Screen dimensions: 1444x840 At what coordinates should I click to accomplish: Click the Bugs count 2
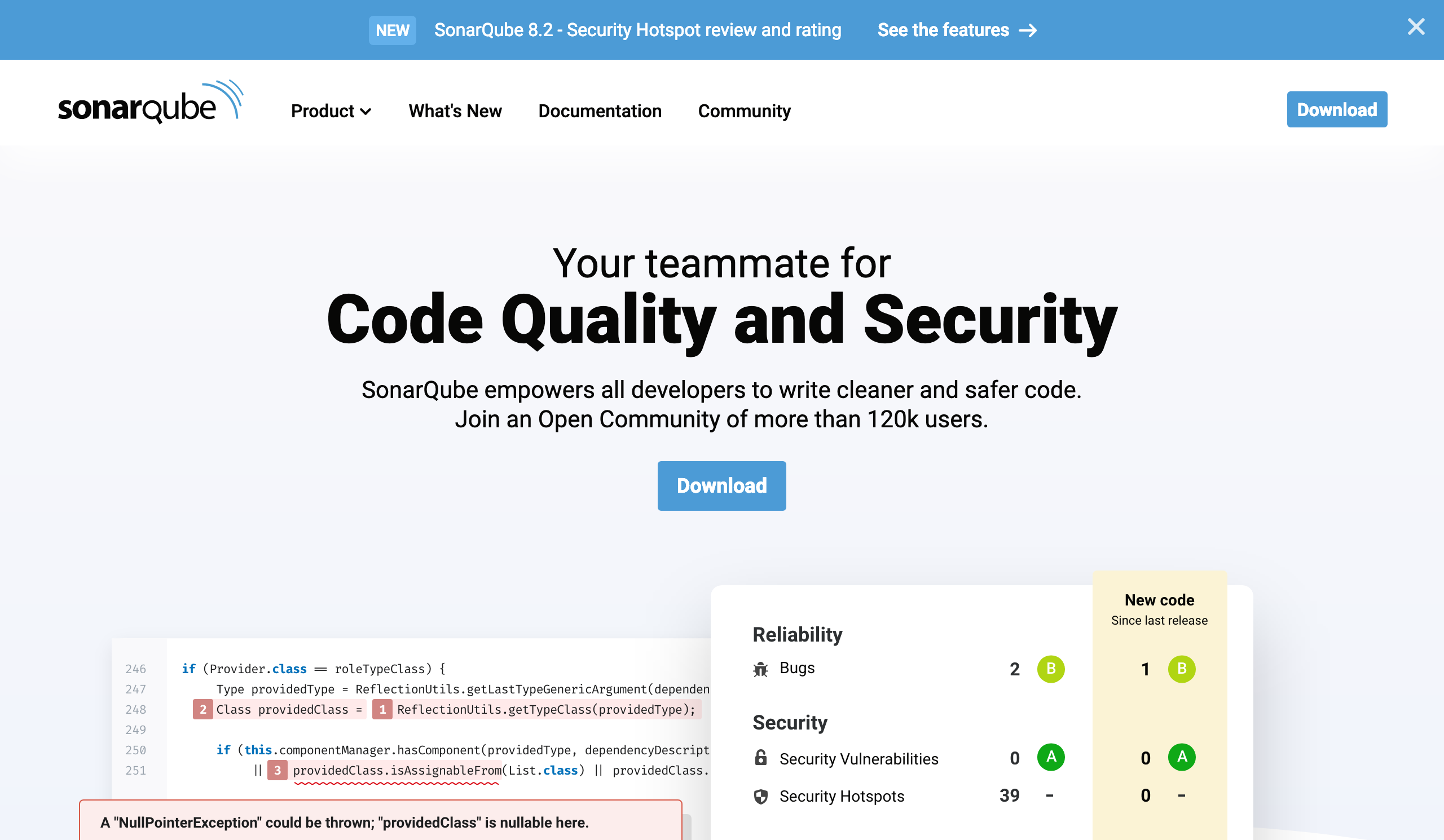[x=1014, y=669]
